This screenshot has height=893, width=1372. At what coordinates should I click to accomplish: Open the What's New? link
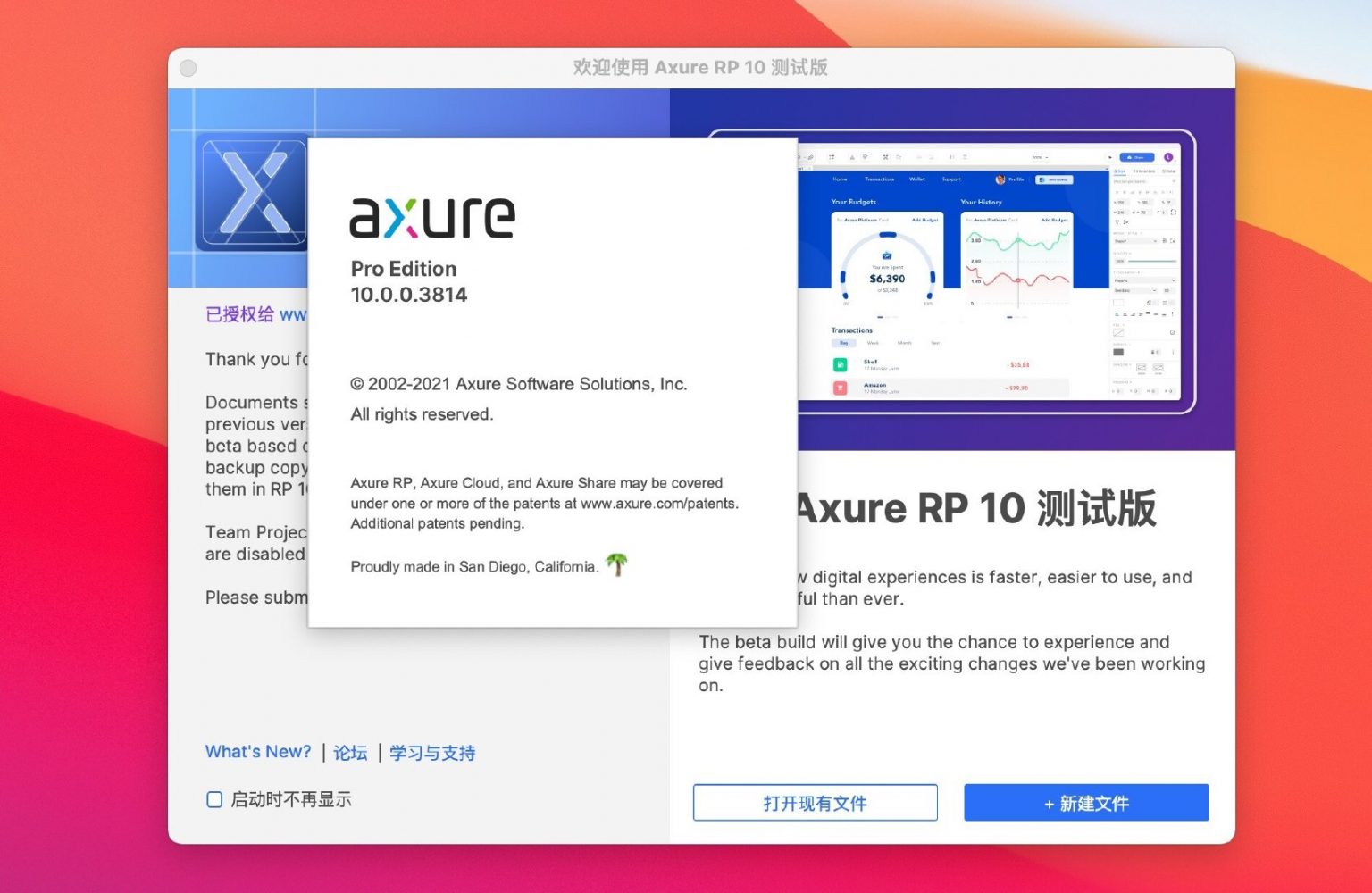[258, 751]
